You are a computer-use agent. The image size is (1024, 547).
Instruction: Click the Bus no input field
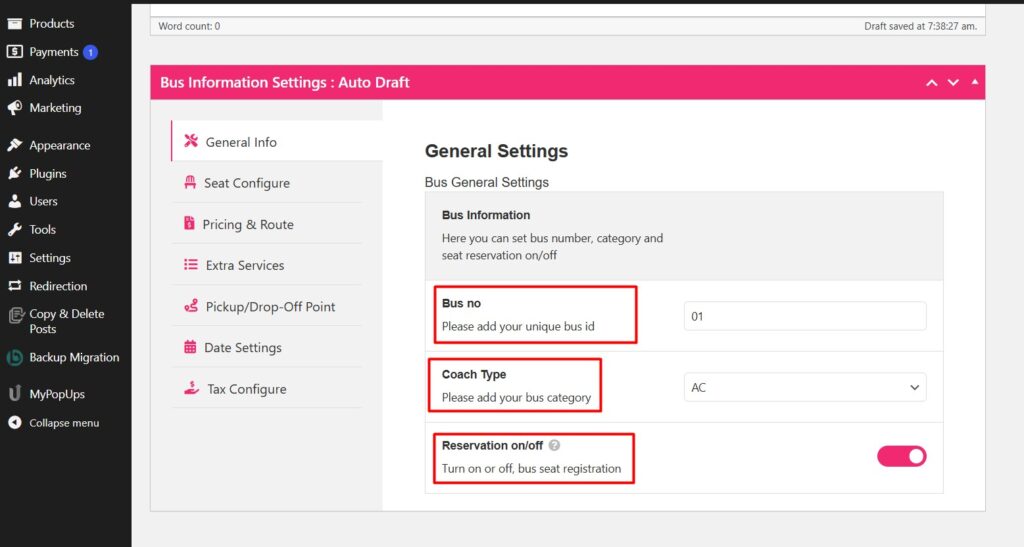pos(805,316)
